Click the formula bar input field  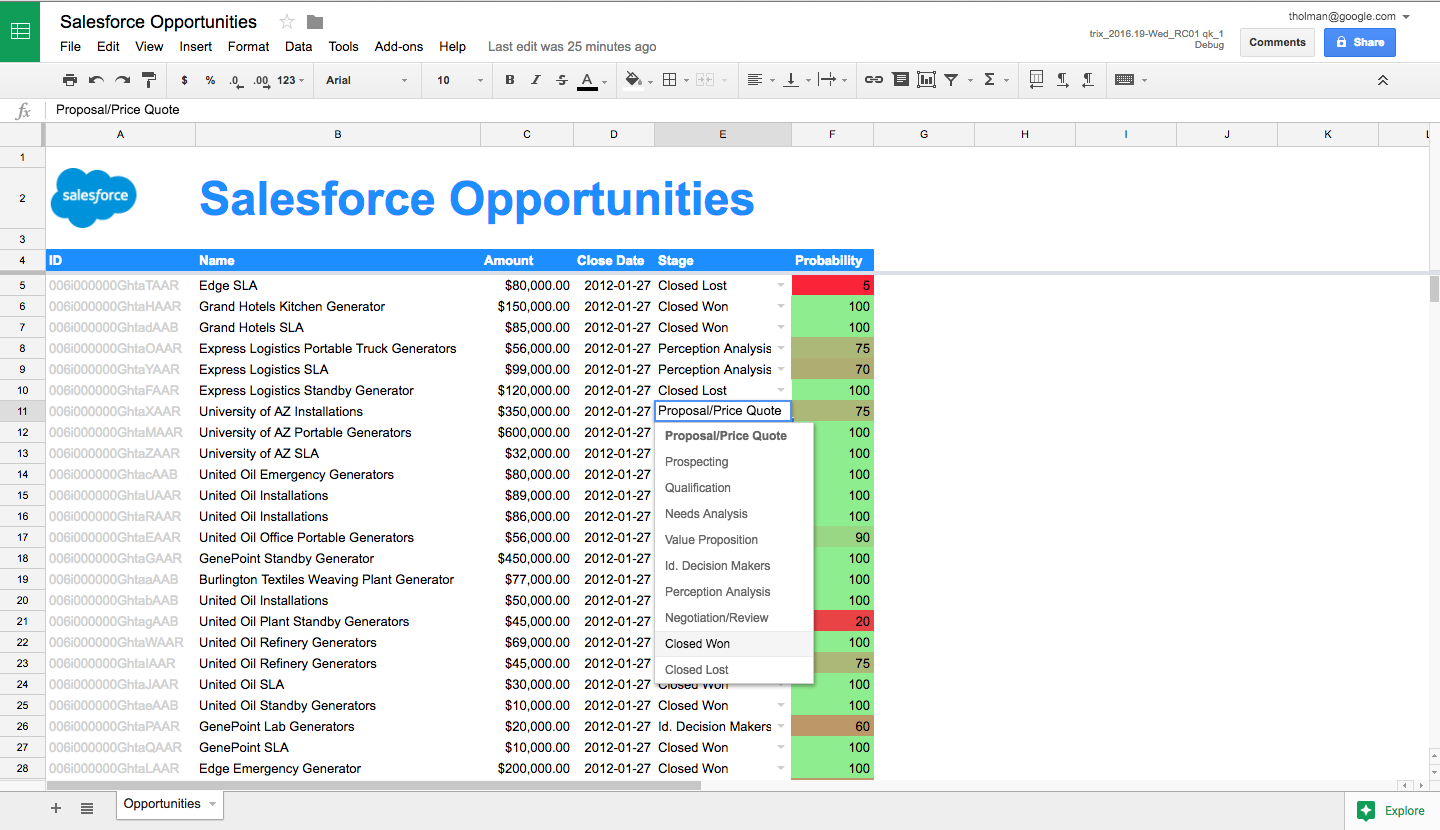click(x=700, y=110)
